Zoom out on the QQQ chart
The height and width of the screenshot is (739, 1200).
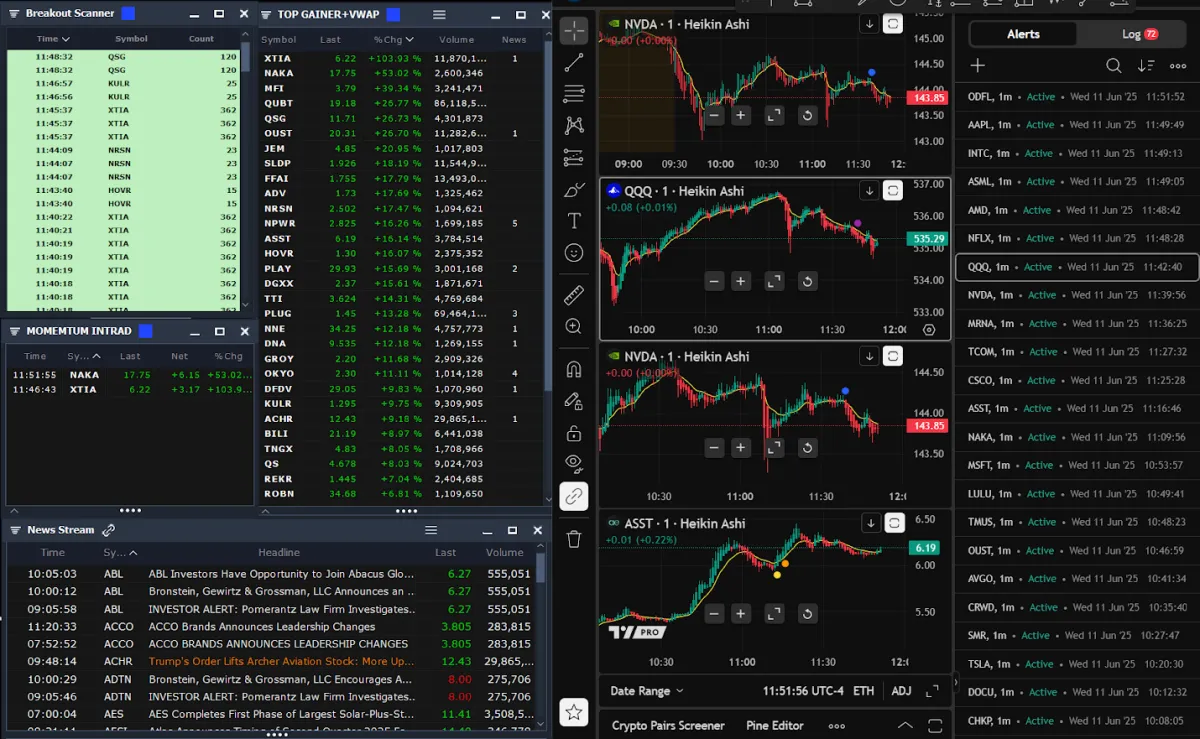tap(714, 282)
